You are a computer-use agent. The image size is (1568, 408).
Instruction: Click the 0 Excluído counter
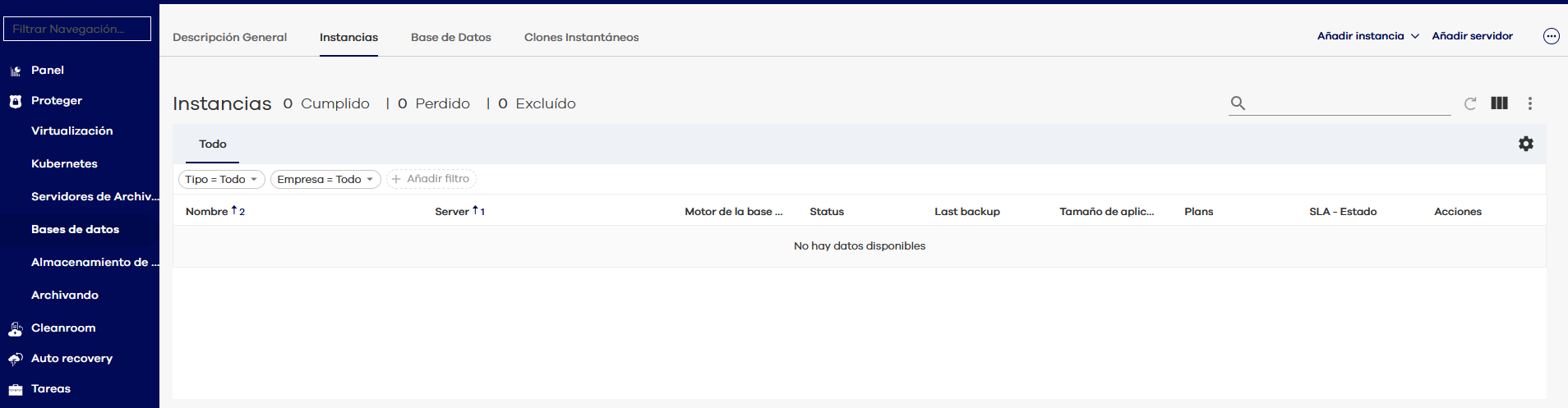coord(537,103)
